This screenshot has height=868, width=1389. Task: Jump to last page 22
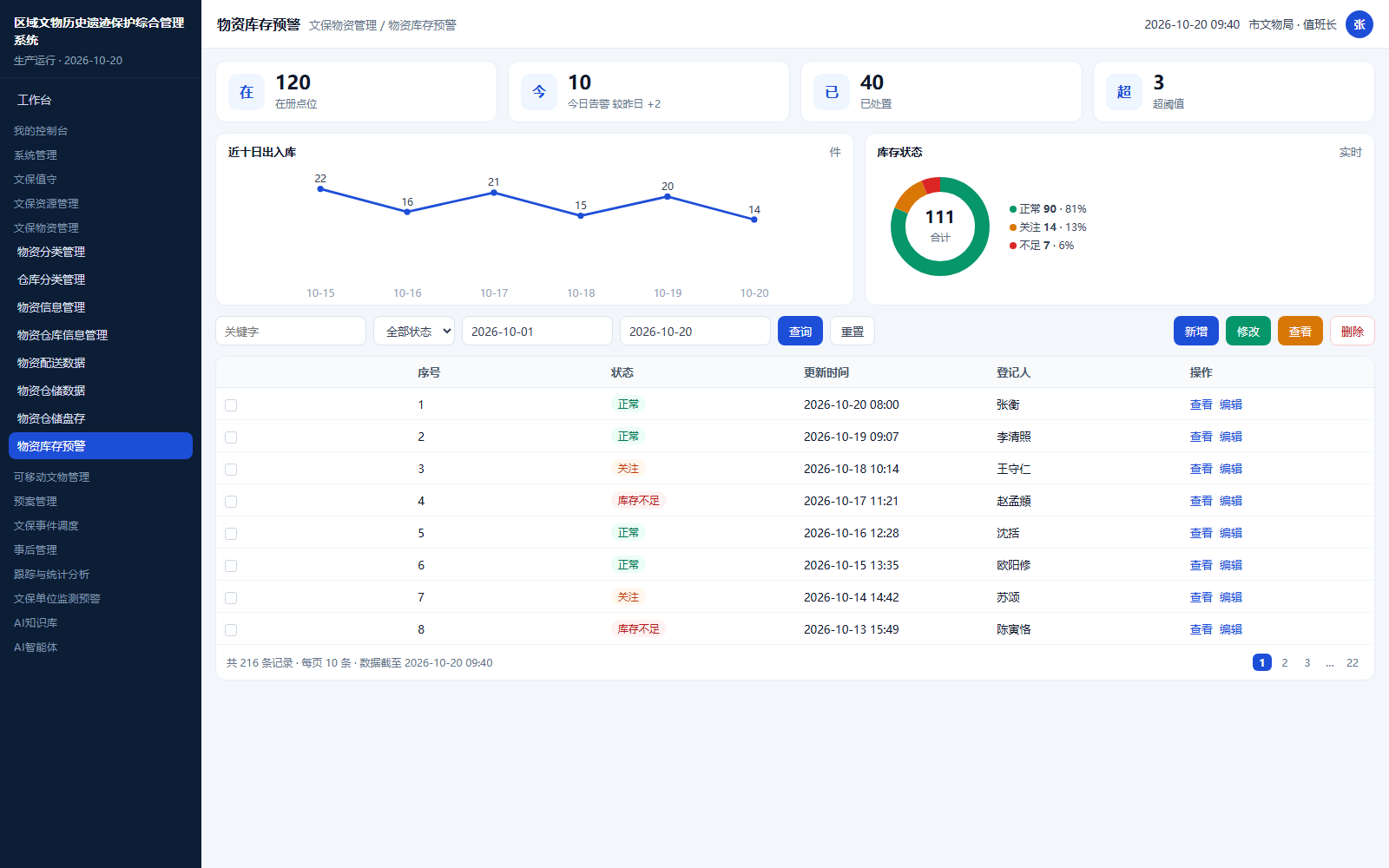pyautogui.click(x=1353, y=662)
